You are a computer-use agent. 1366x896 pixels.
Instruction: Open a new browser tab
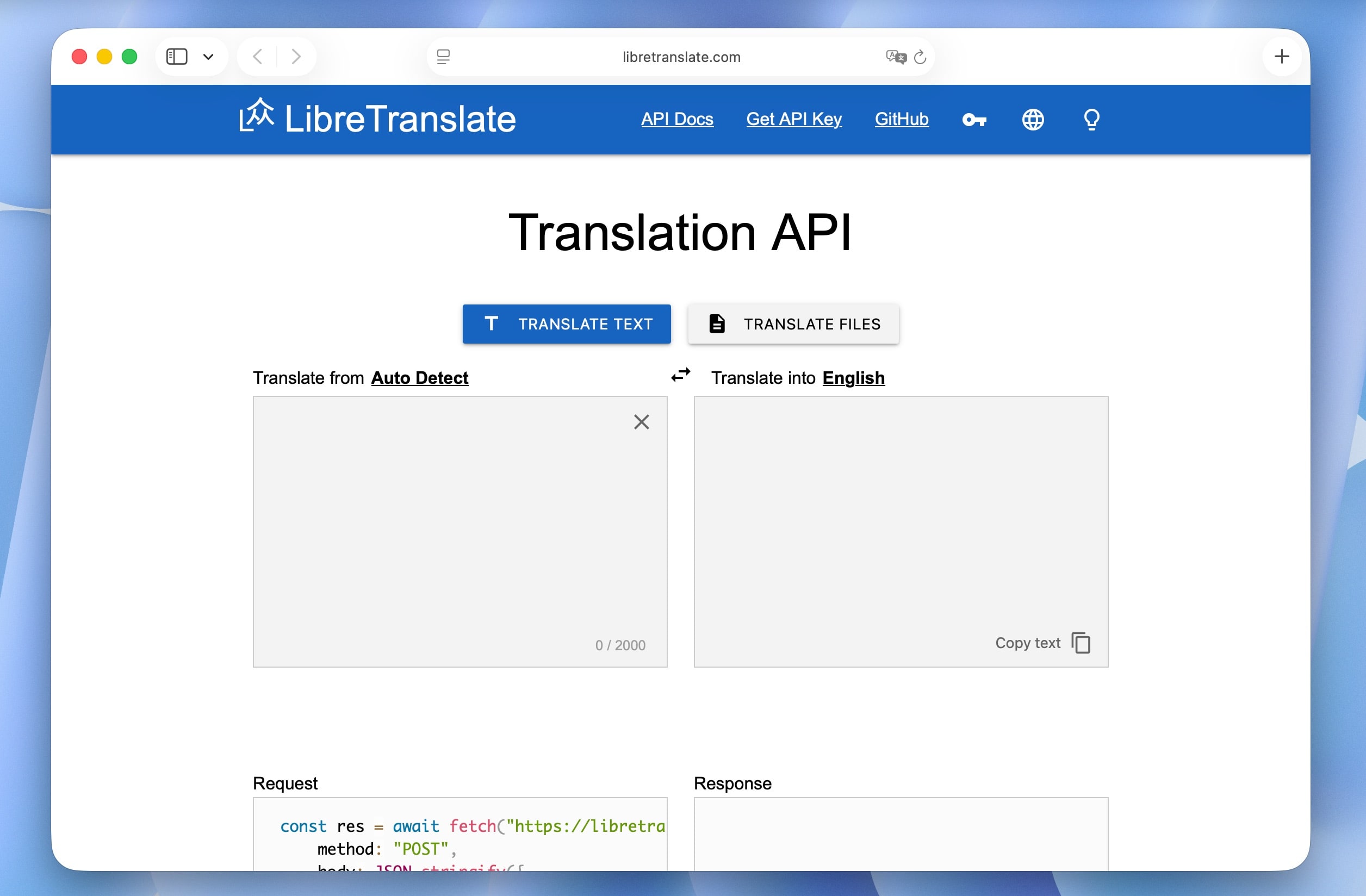[1283, 55]
